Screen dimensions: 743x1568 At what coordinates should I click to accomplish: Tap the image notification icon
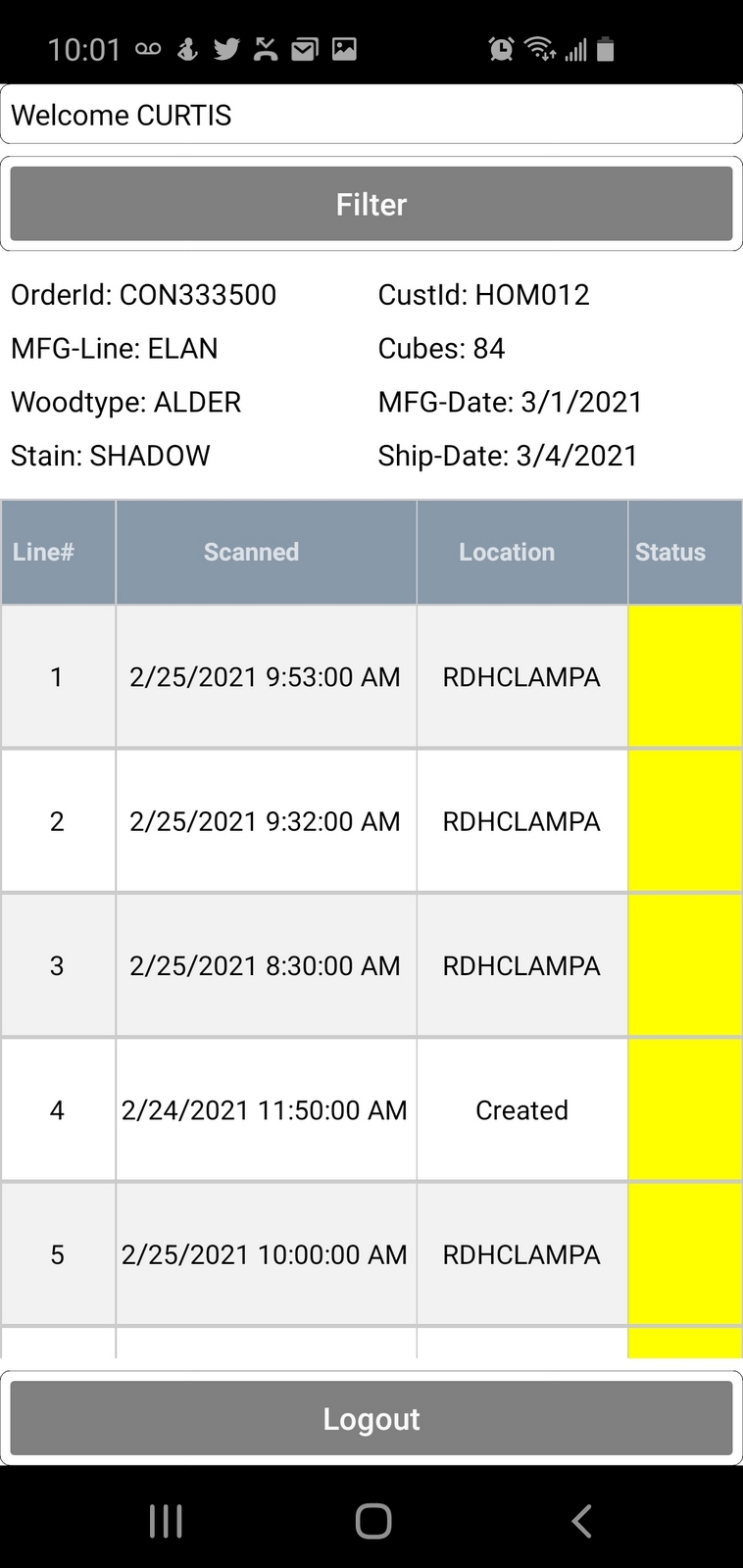pyautogui.click(x=344, y=49)
